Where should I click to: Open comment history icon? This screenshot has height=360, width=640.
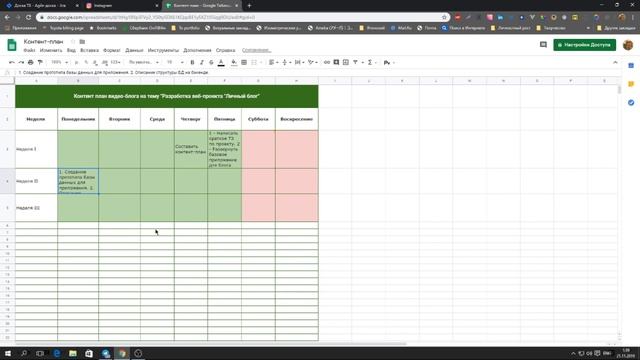point(543,45)
